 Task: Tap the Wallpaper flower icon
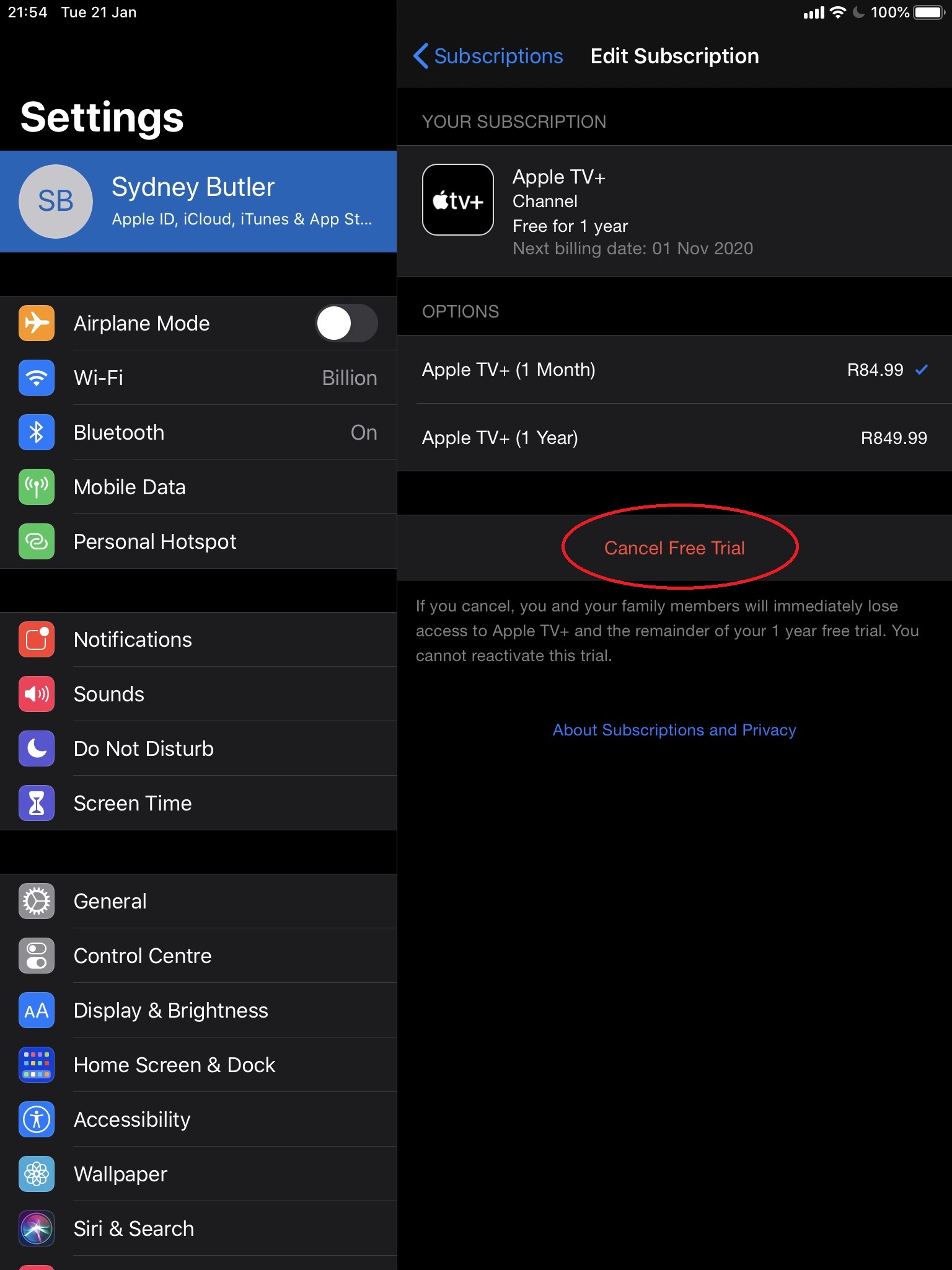(37, 1174)
